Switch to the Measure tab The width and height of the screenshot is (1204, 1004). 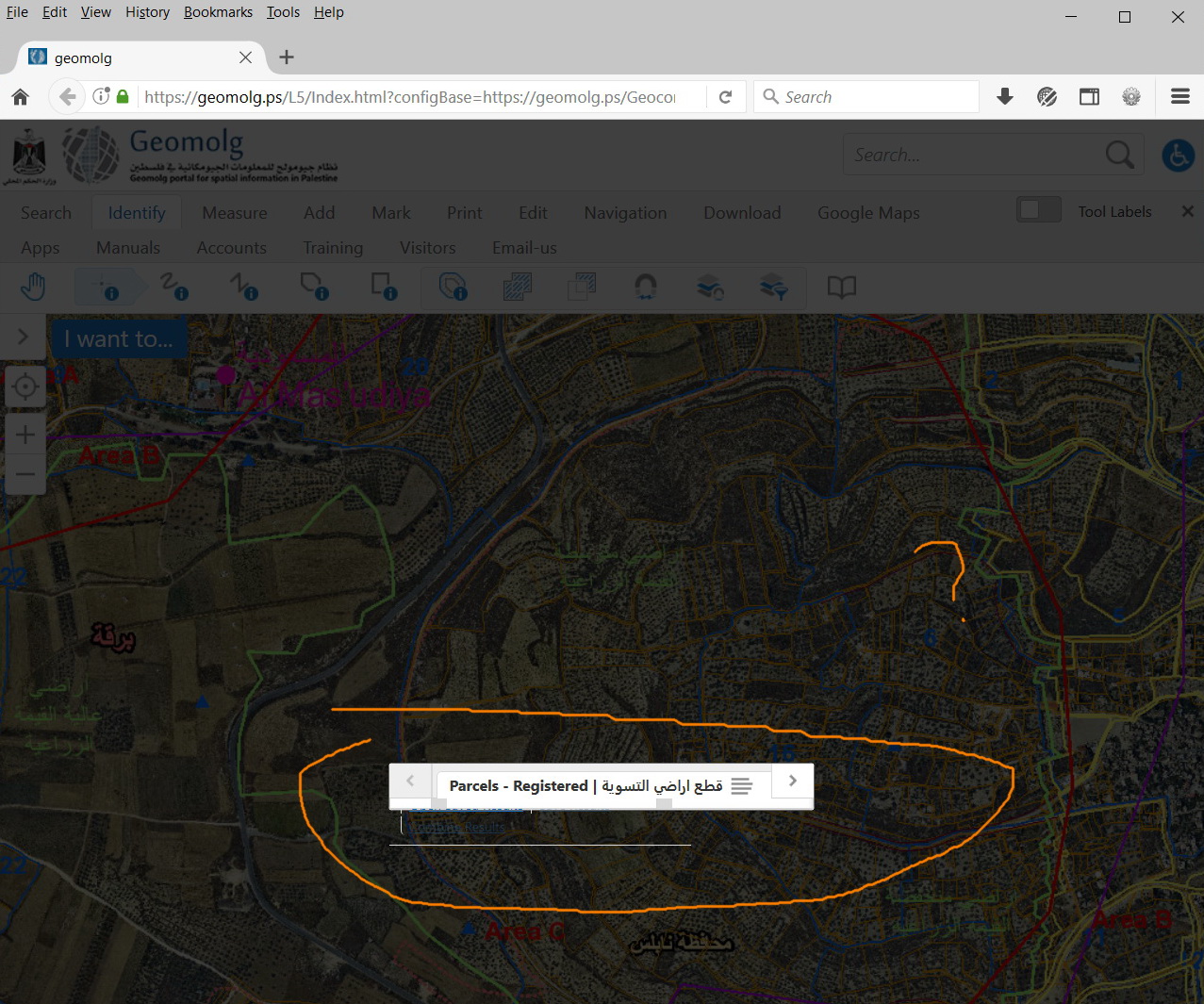(235, 213)
